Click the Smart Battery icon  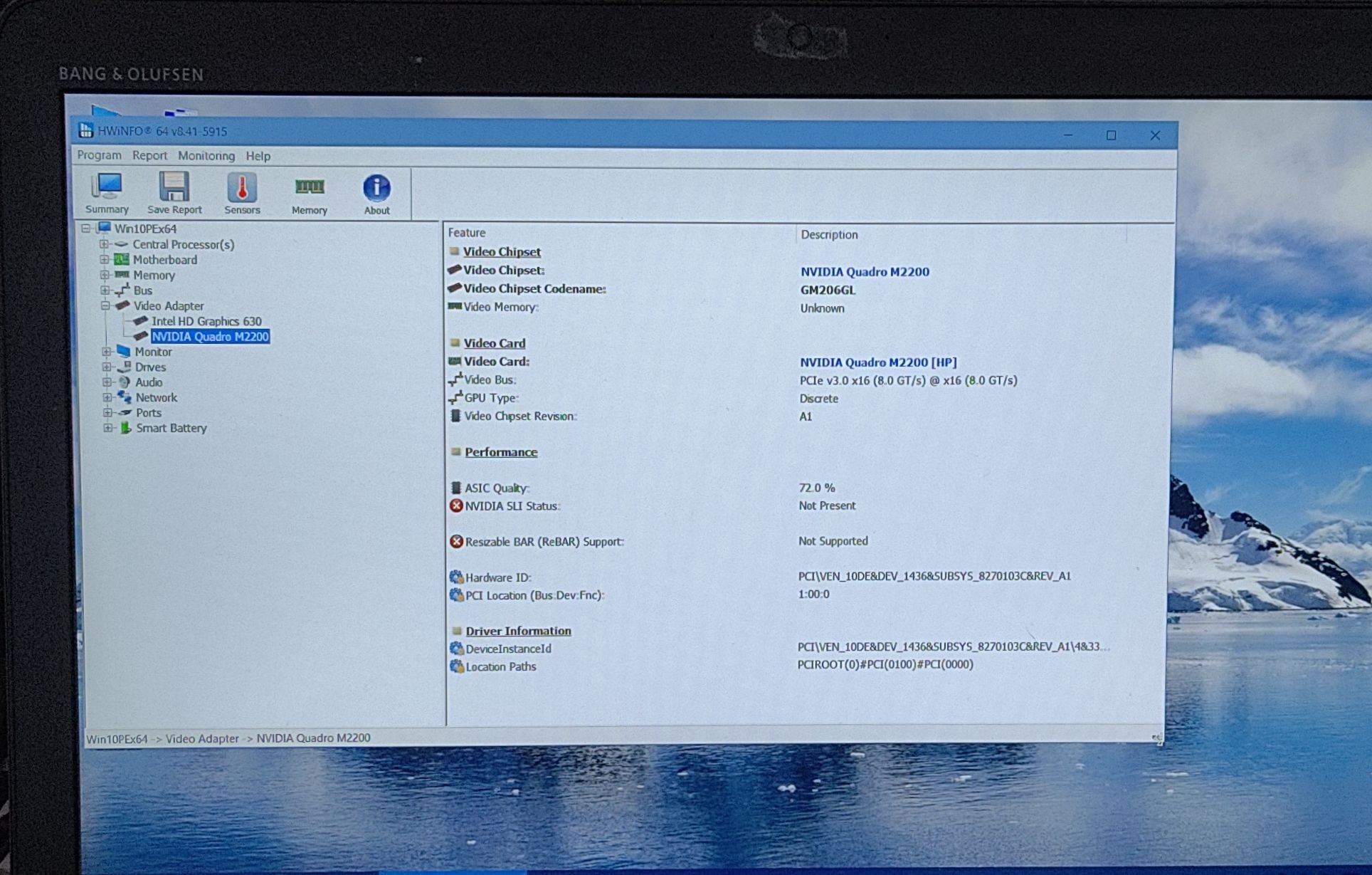126,428
